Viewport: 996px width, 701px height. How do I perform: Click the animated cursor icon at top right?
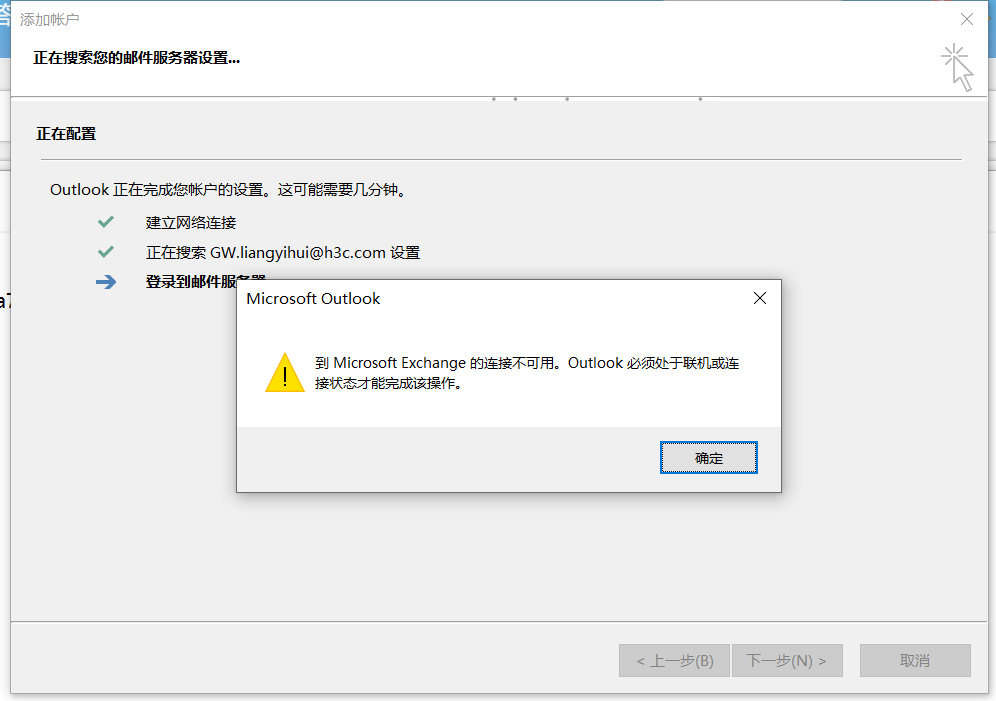[x=958, y=68]
